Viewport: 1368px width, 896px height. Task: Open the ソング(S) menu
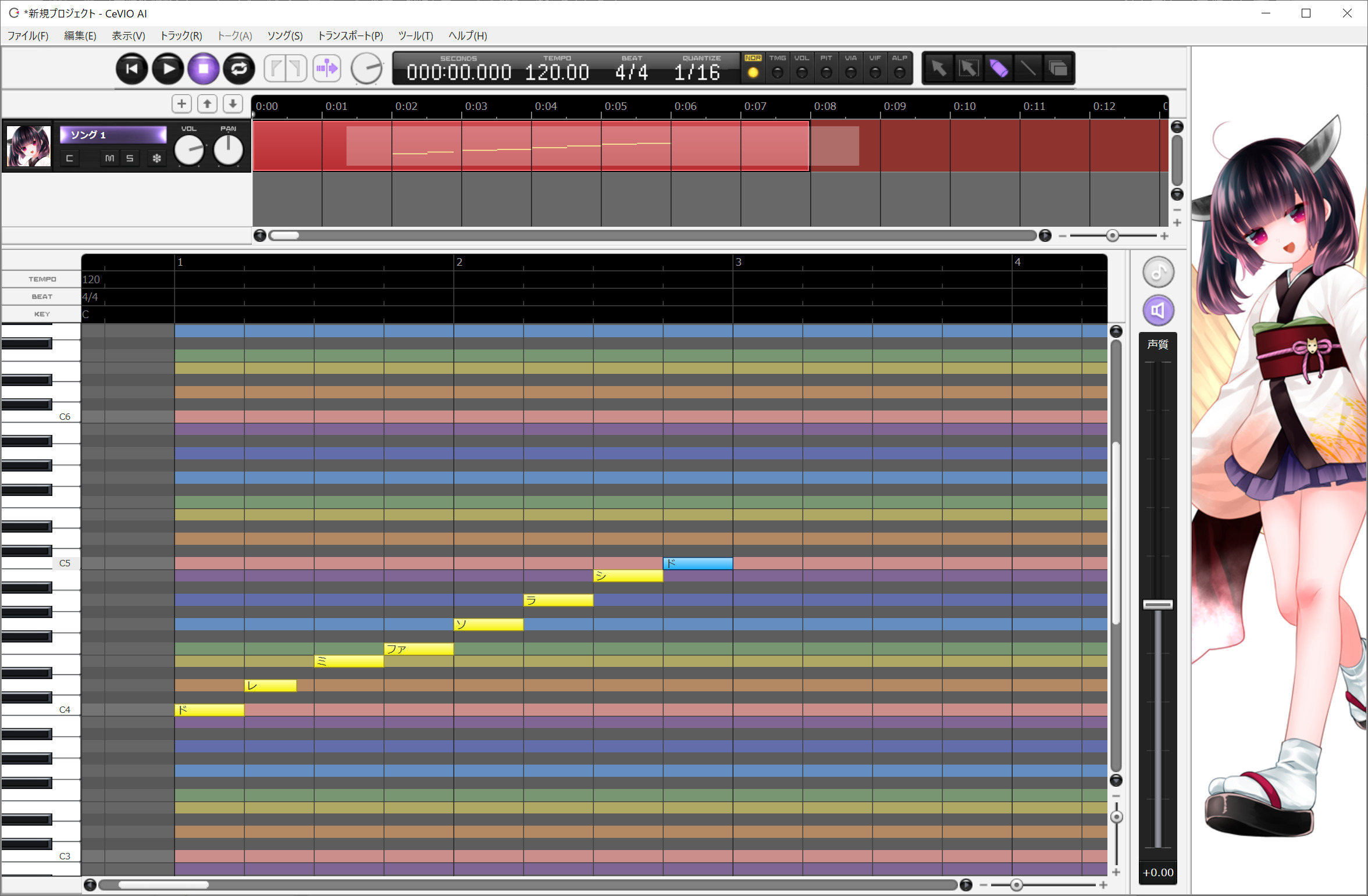pyautogui.click(x=284, y=36)
